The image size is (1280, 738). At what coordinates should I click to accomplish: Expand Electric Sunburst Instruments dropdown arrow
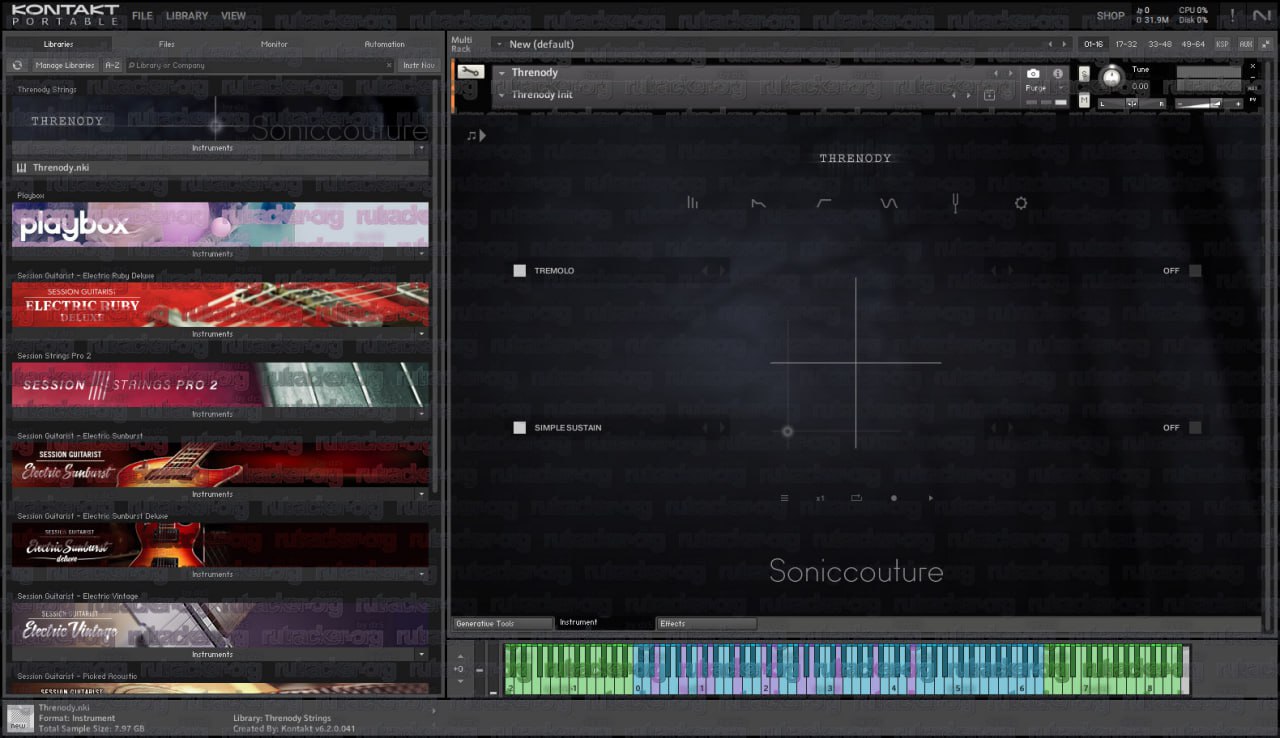tap(421, 494)
